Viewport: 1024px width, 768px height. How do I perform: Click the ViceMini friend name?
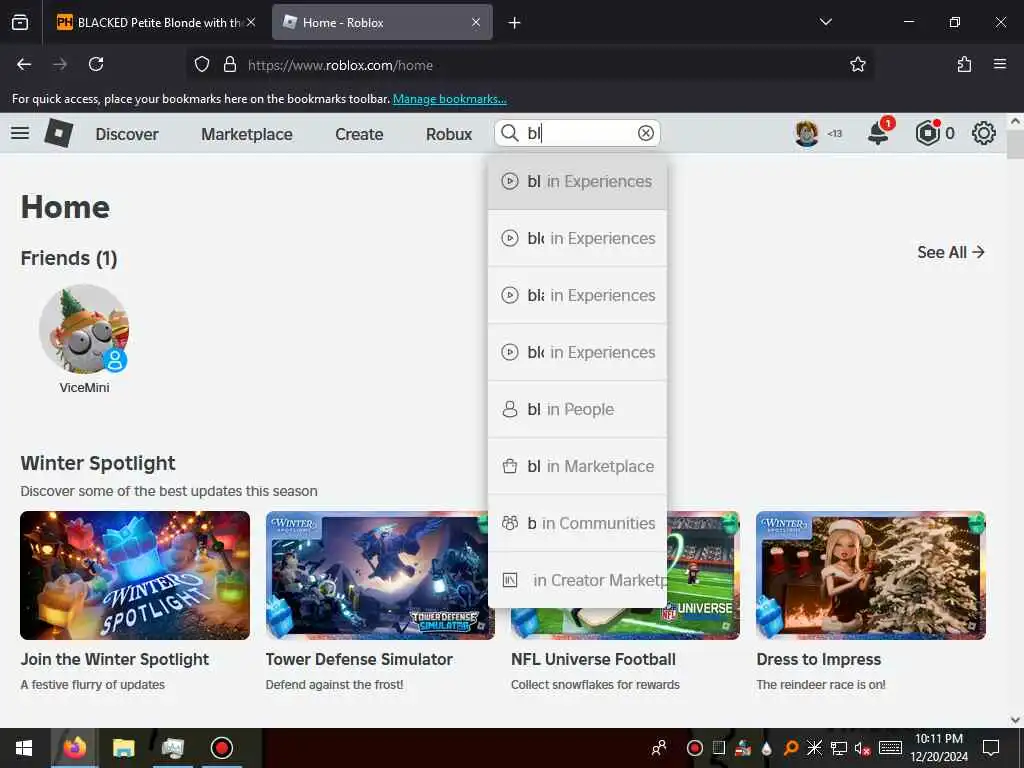tap(84, 387)
